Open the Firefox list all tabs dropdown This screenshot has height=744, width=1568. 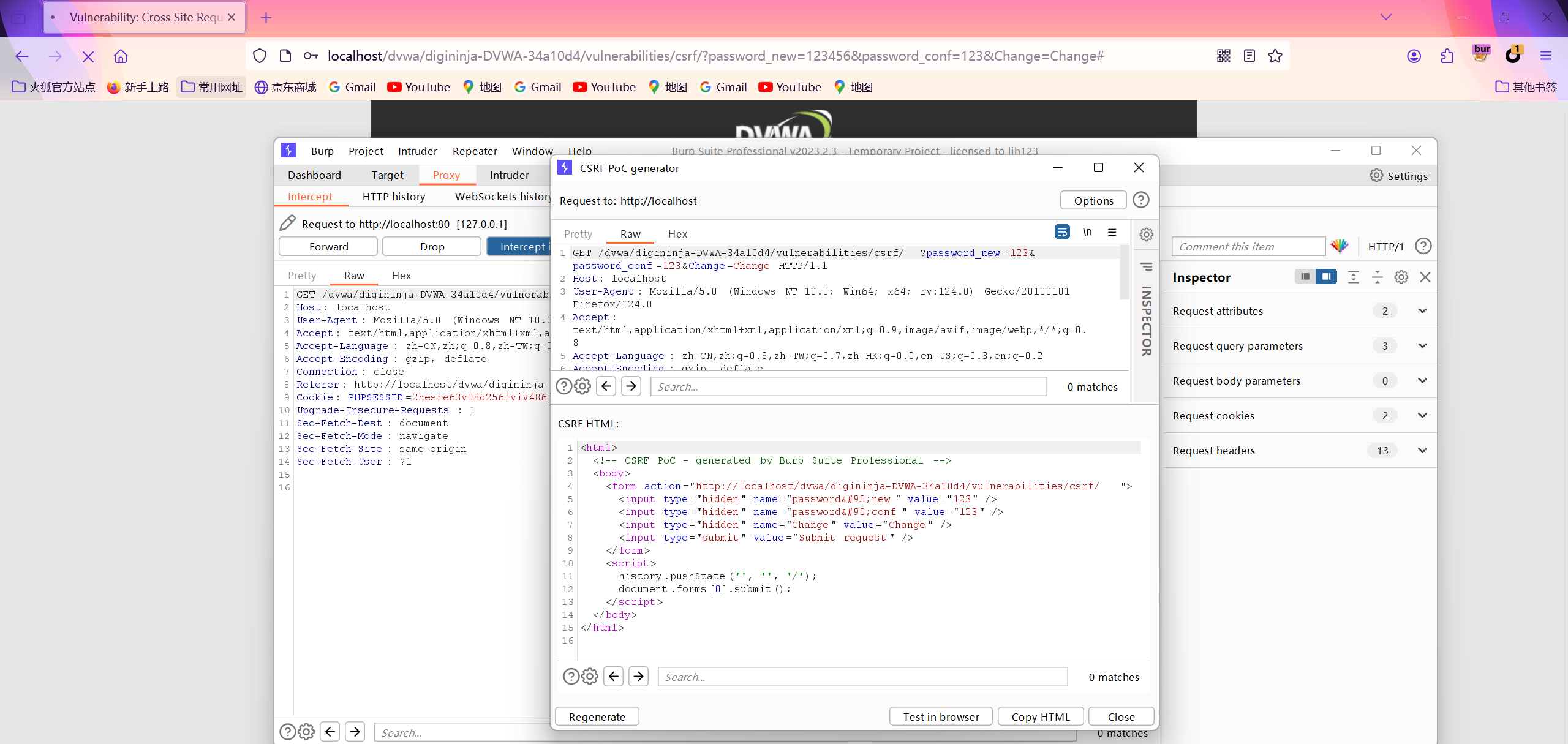click(1386, 17)
